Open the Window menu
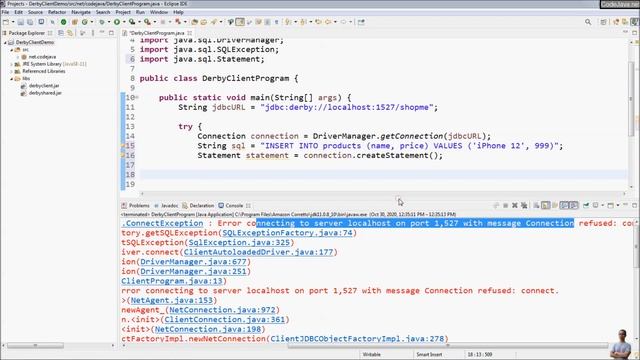Screen dimensions: 640x360 159,12
